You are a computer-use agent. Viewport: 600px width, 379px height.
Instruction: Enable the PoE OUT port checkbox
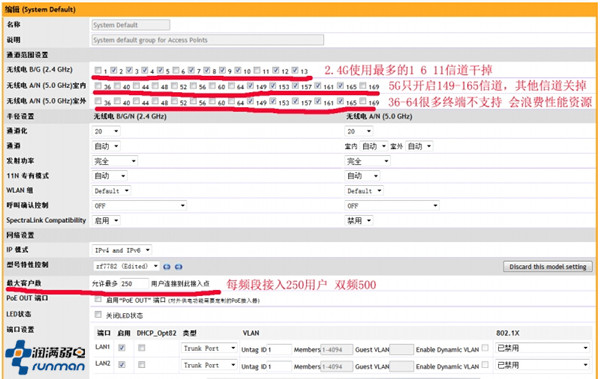[98, 299]
